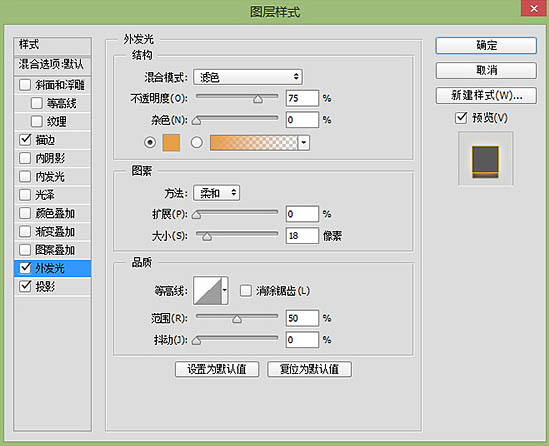Click the 大小 size value input field
Screen dimensions: 549x446
click(302, 236)
